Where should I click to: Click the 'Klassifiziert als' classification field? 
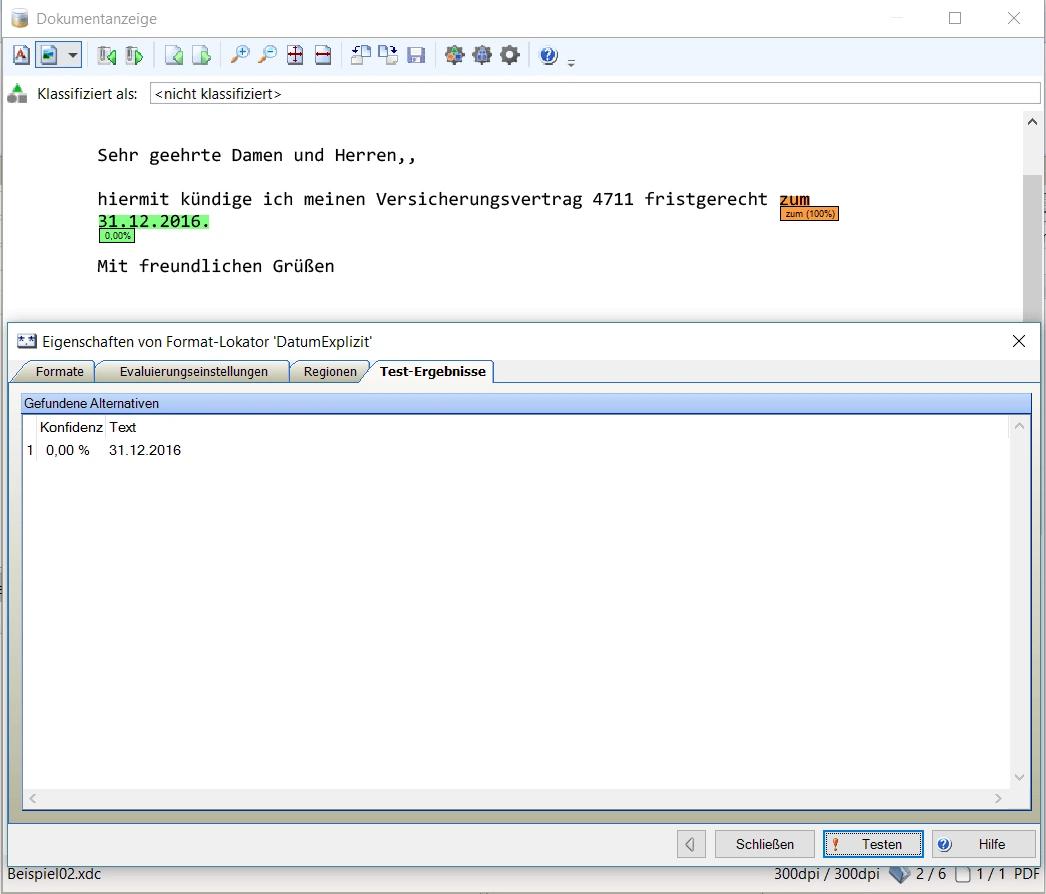[x=594, y=94]
